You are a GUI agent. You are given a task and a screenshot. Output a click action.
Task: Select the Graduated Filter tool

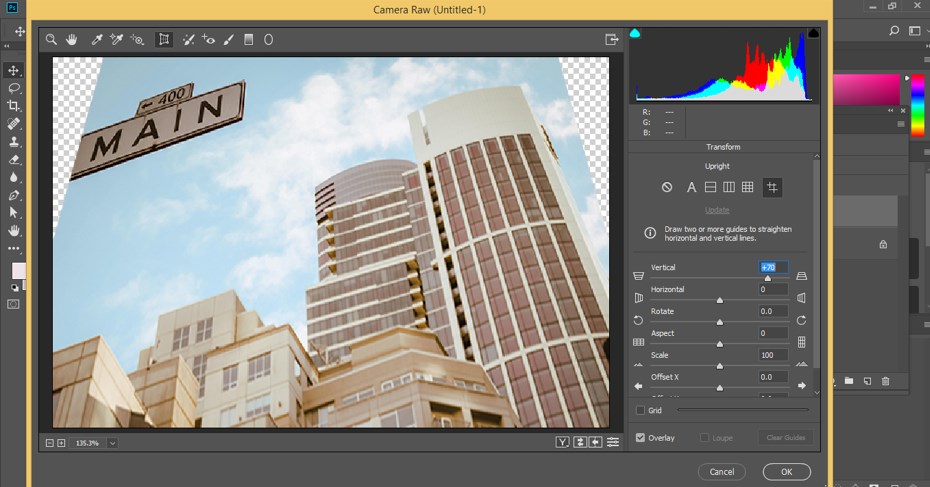click(249, 40)
